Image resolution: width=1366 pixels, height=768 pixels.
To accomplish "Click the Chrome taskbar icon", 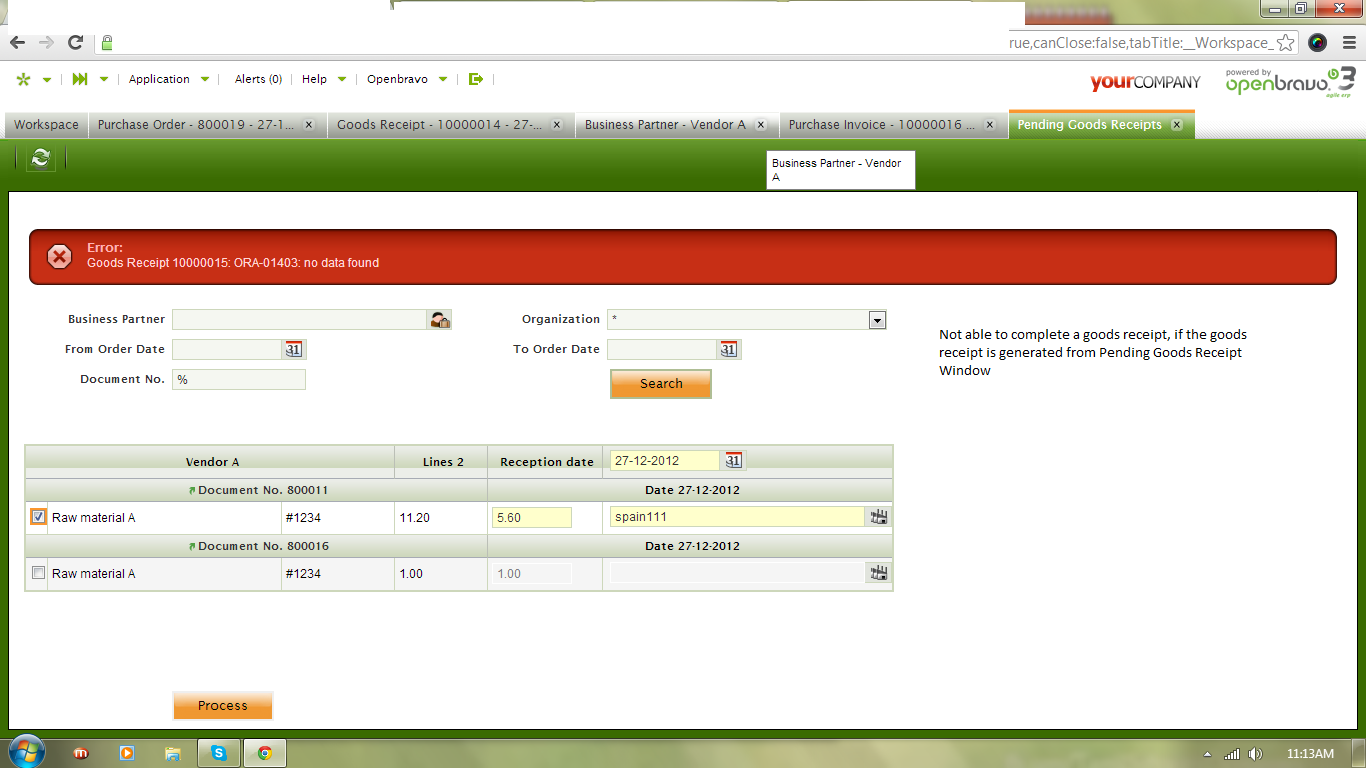I will pos(265,753).
